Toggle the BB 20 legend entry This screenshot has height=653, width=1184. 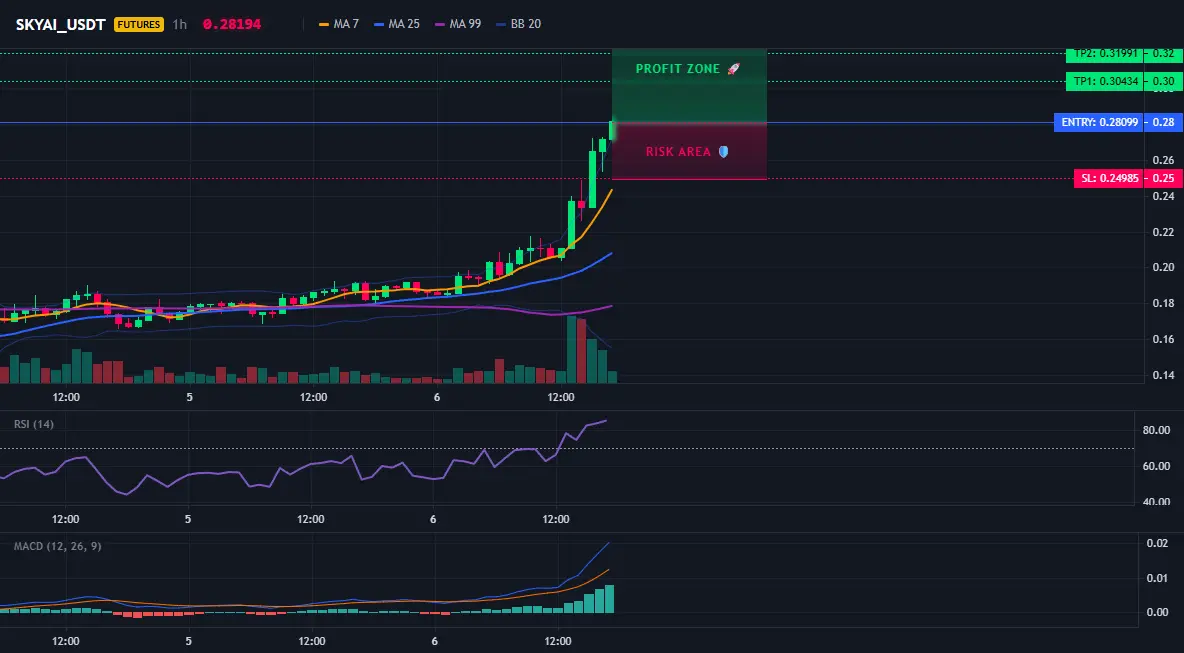[519, 24]
